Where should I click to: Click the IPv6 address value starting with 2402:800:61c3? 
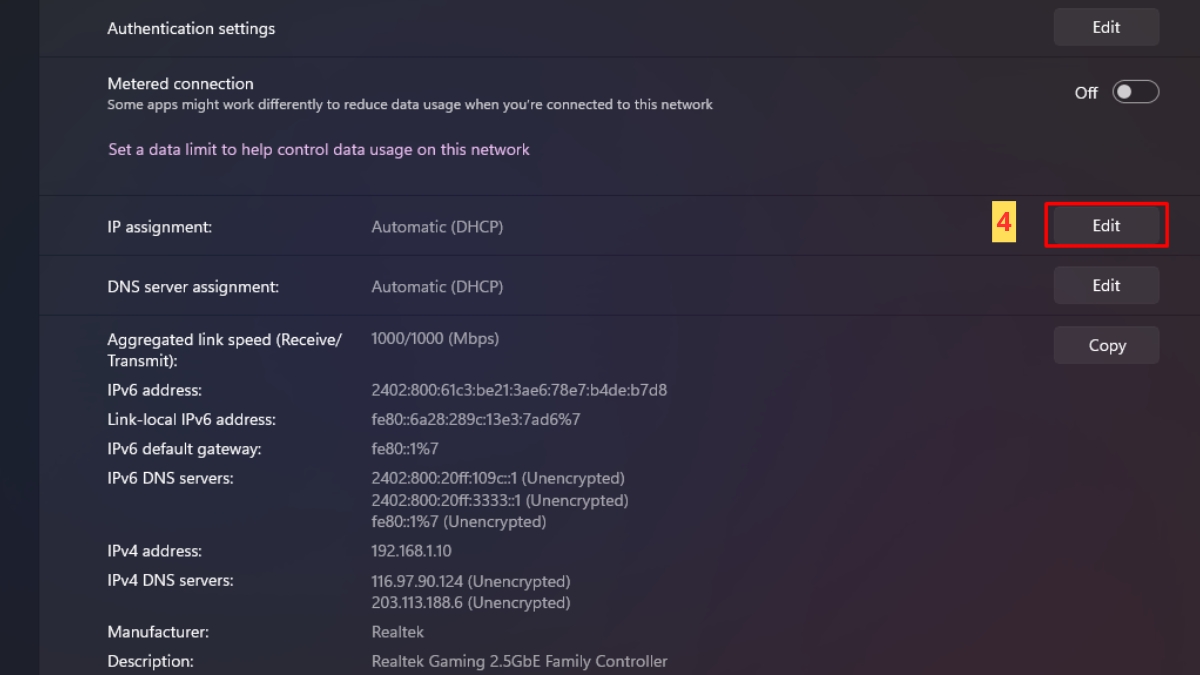point(519,390)
